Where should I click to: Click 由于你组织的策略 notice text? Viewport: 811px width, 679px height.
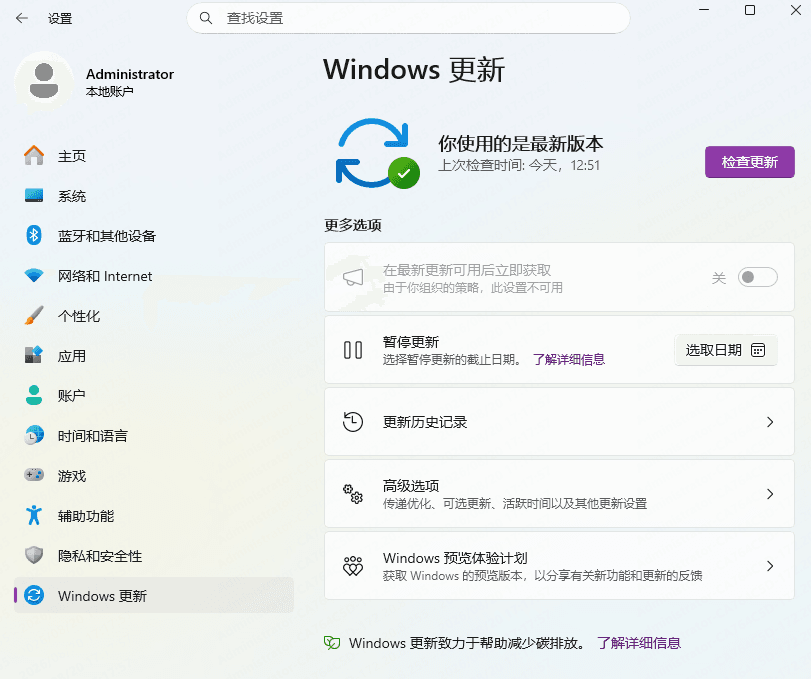pyautogui.click(x=473, y=288)
